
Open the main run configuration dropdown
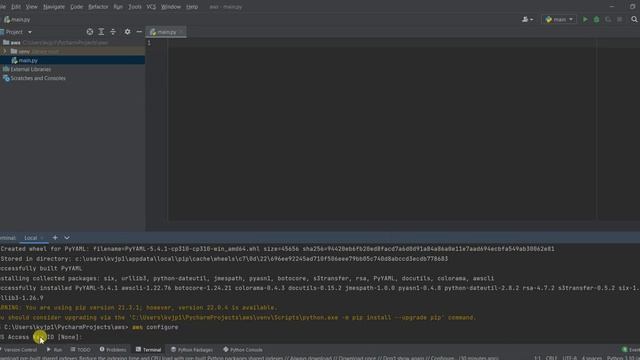click(x=559, y=19)
